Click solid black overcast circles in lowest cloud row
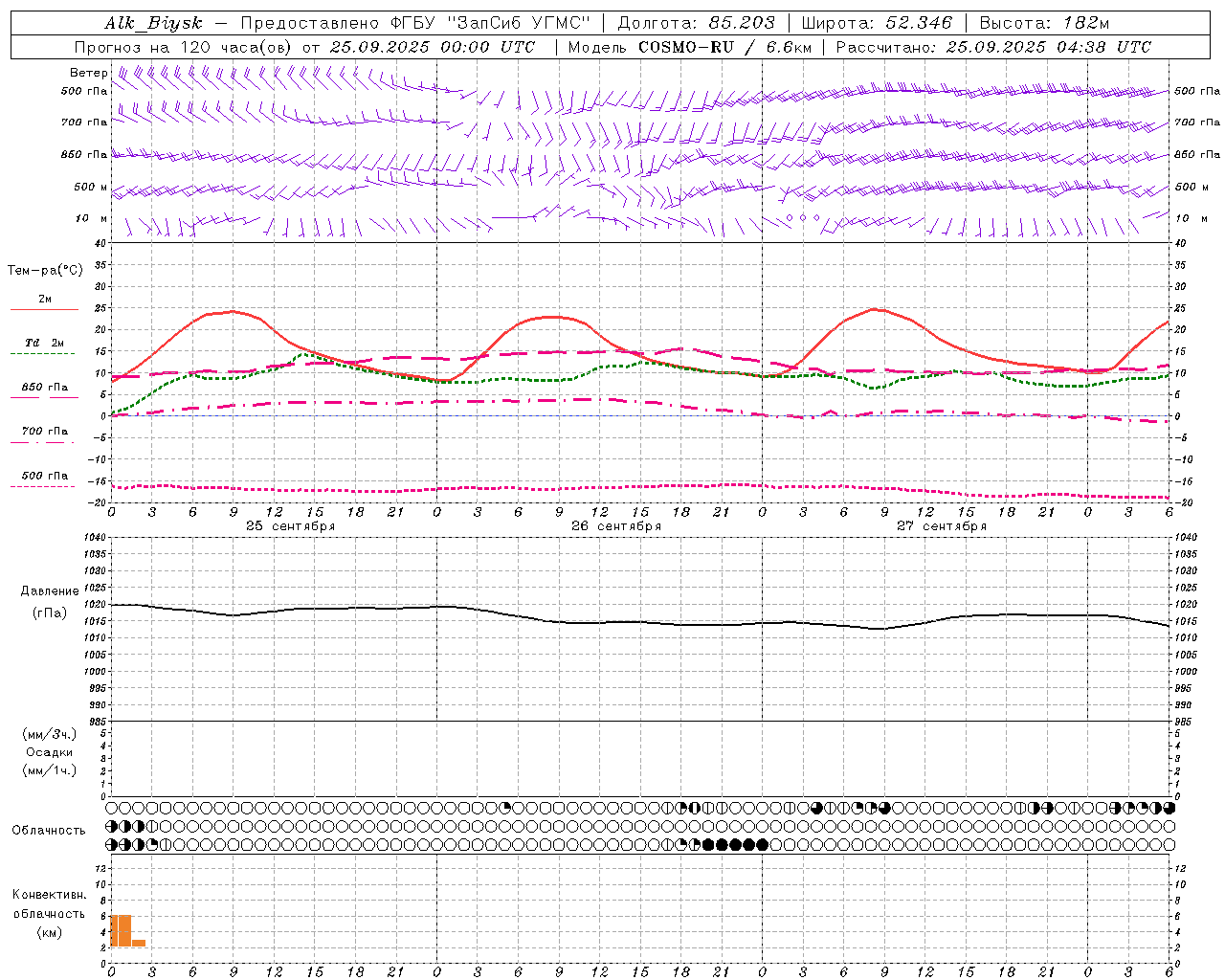Screen dimensions: 1225x980 [735, 844]
